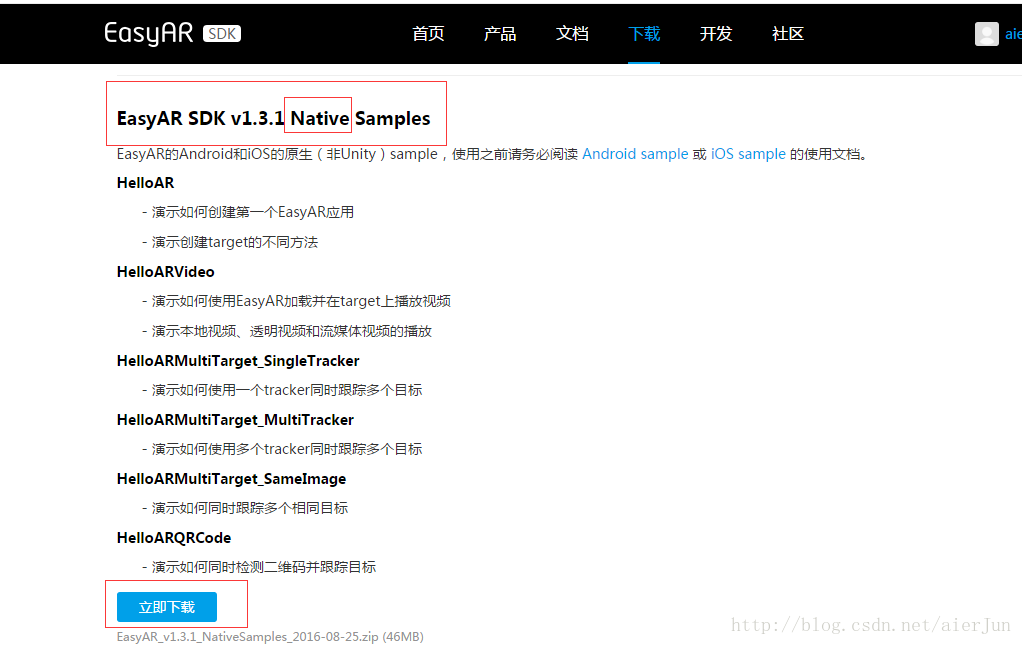Viewport: 1022px width, 645px height.
Task: Select the HelloARVideo heading
Action: [x=166, y=272]
